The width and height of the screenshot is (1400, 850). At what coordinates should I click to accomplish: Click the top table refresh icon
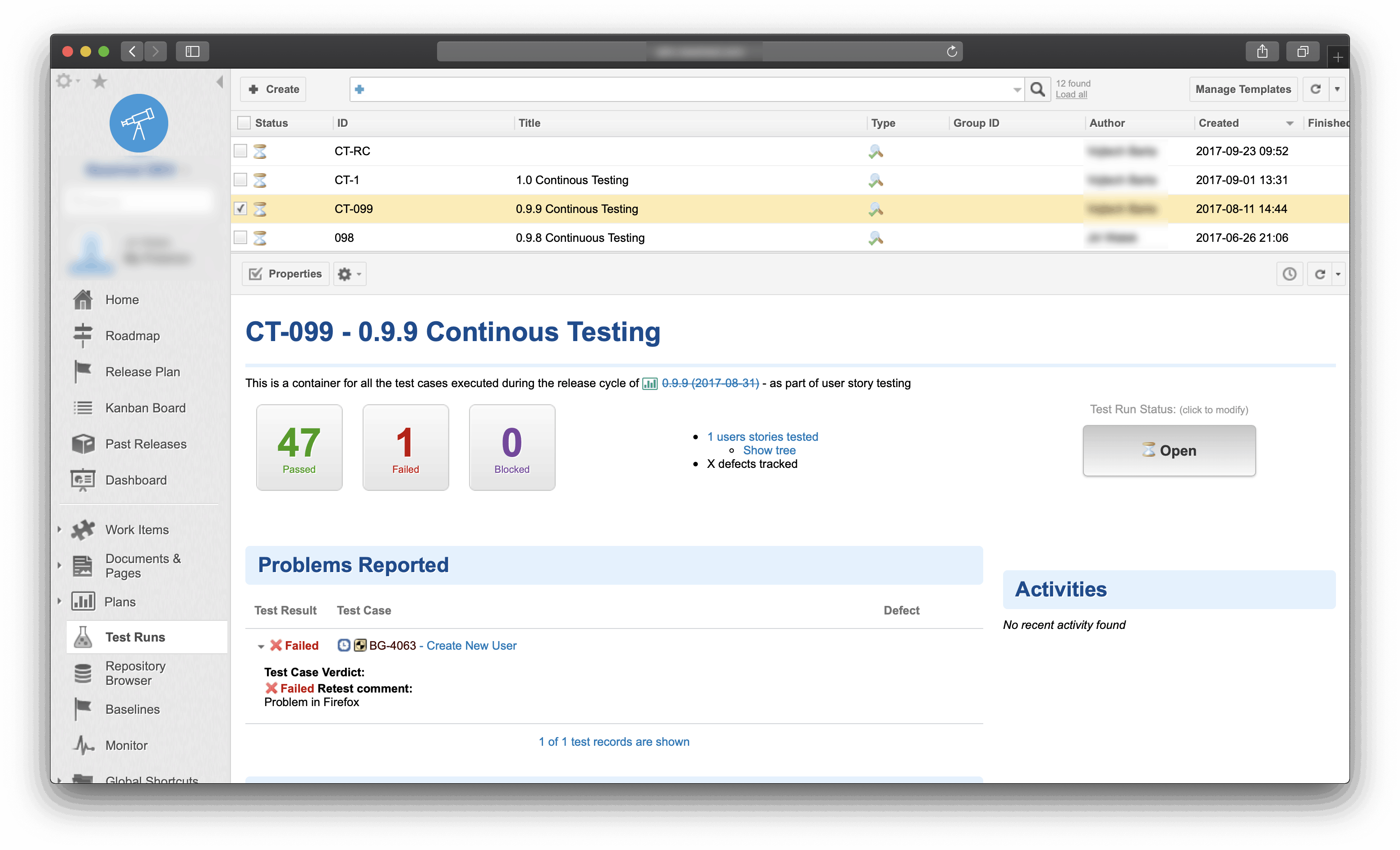coord(1315,89)
